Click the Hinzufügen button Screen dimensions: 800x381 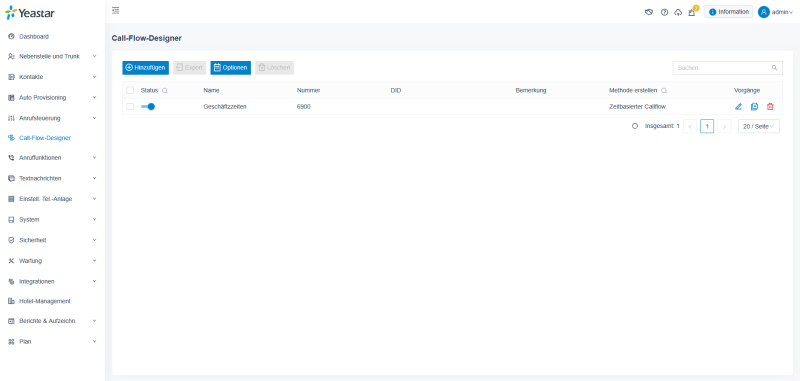145,68
